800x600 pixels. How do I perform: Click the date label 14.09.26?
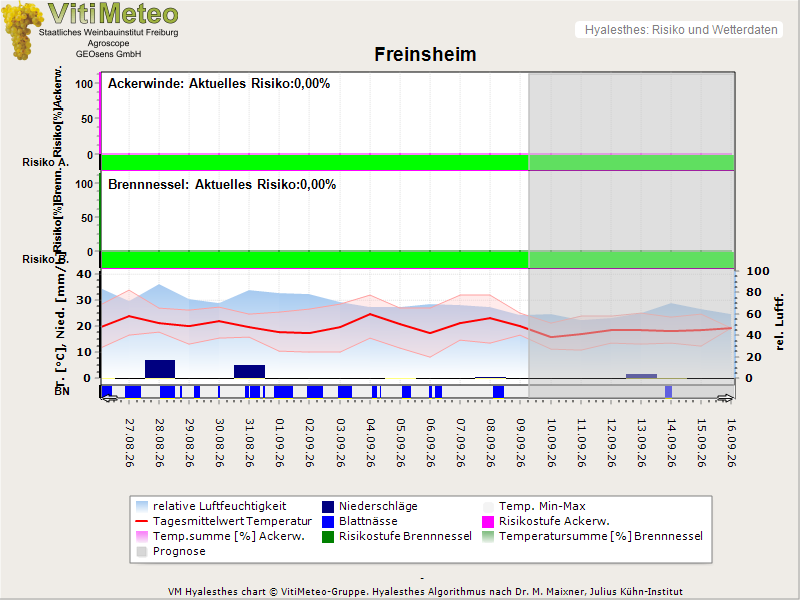[671, 443]
